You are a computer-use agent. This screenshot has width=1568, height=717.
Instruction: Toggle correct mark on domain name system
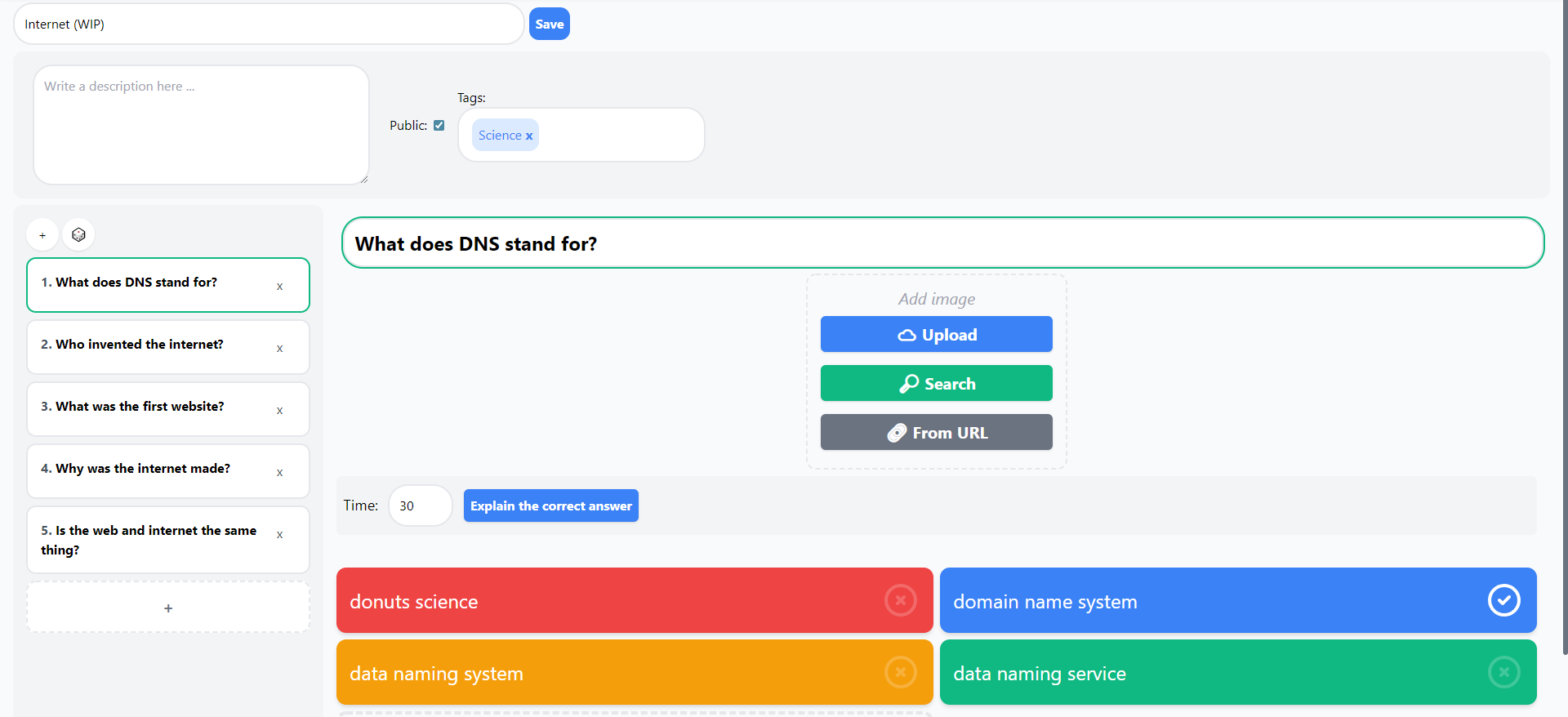pos(1503,600)
